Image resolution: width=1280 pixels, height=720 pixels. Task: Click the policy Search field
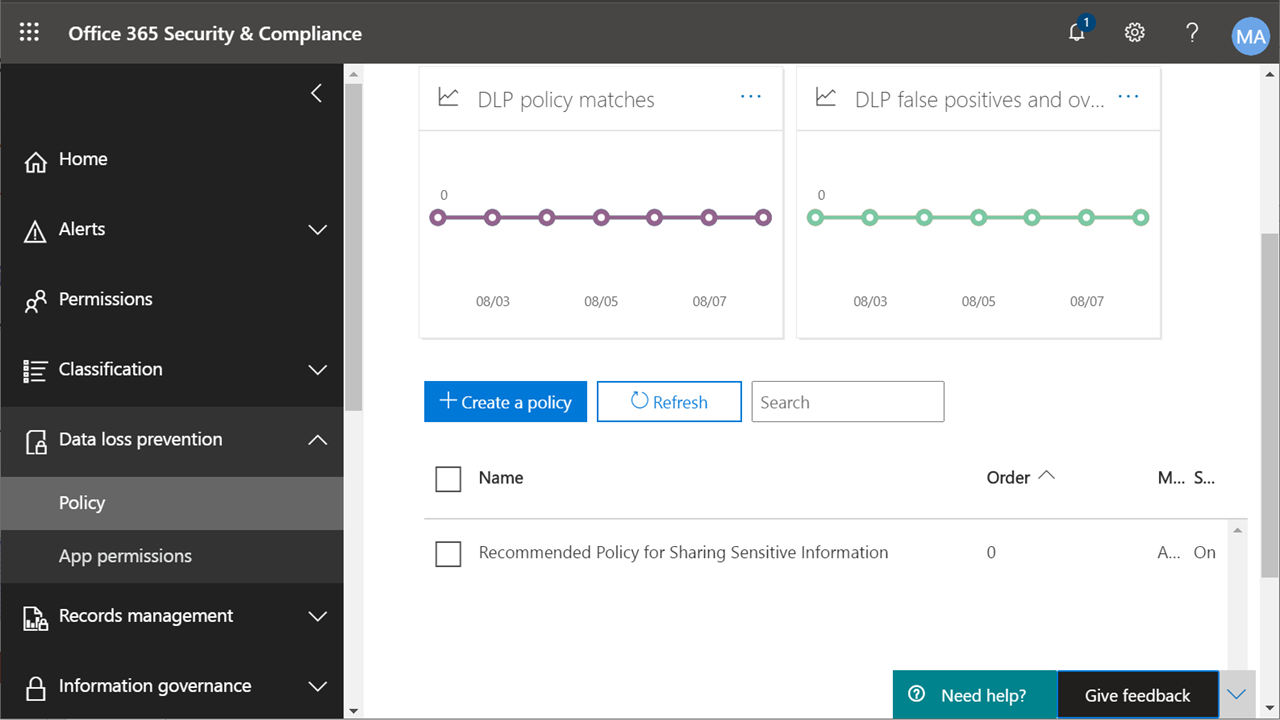[848, 402]
